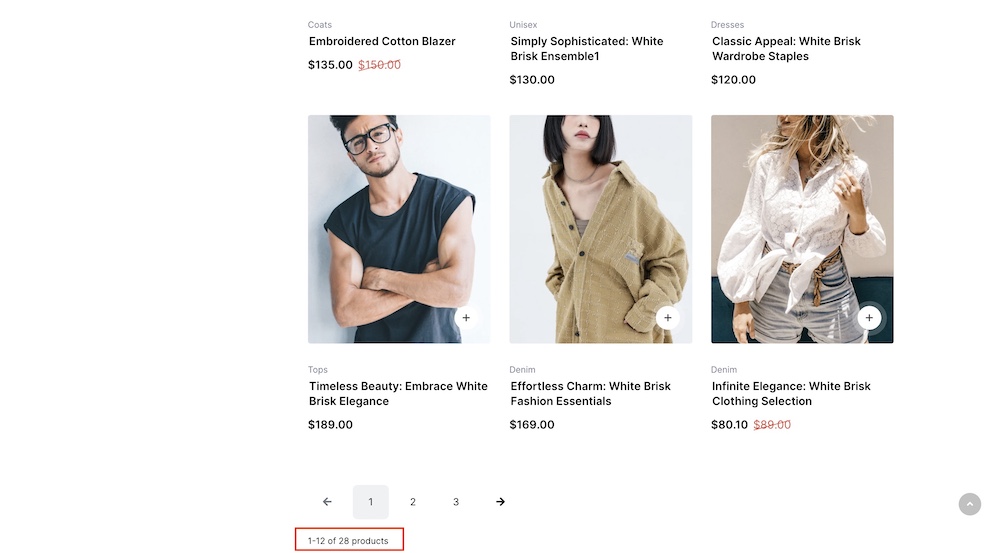
Task: Open Embroidered Cotton Blazer product
Action: coord(382,41)
